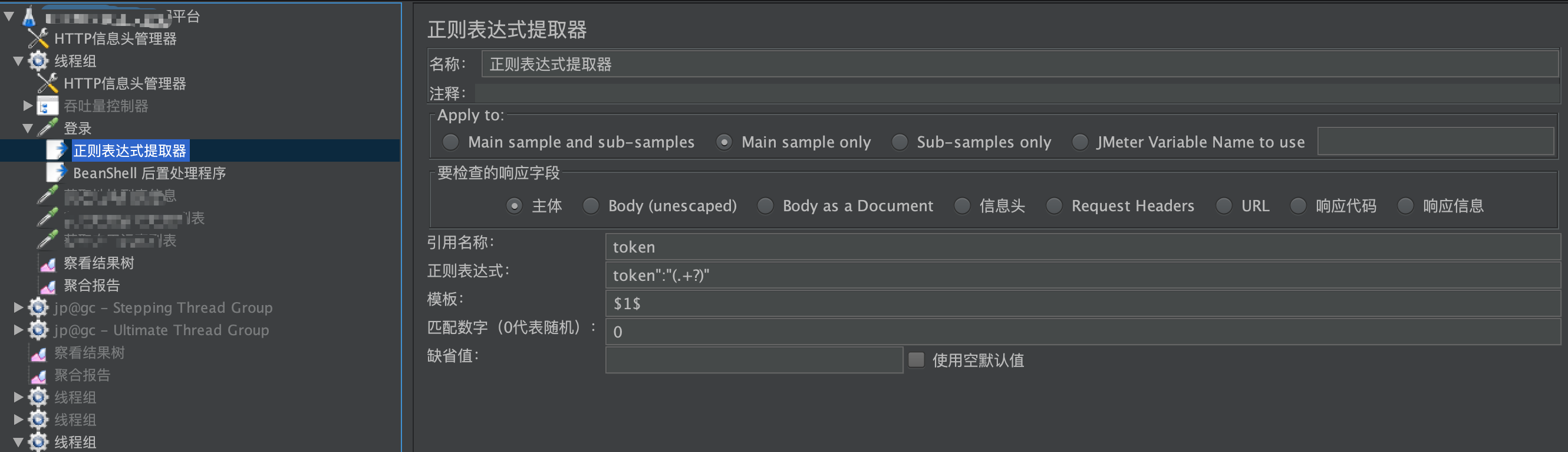Click the 匹配数字 field containing 0
The width and height of the screenshot is (1568, 452).
(x=1082, y=332)
